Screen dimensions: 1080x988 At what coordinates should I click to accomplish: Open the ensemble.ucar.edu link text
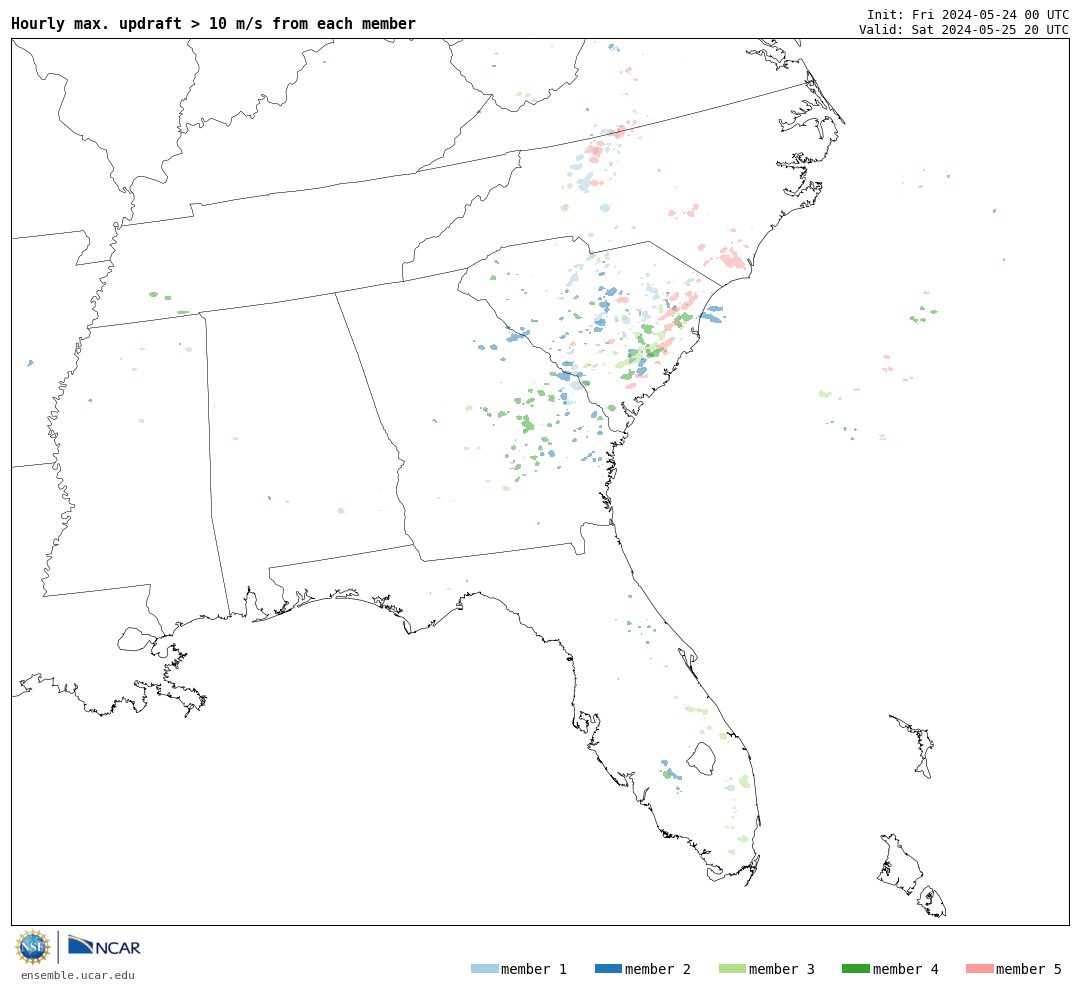pyautogui.click(x=78, y=975)
